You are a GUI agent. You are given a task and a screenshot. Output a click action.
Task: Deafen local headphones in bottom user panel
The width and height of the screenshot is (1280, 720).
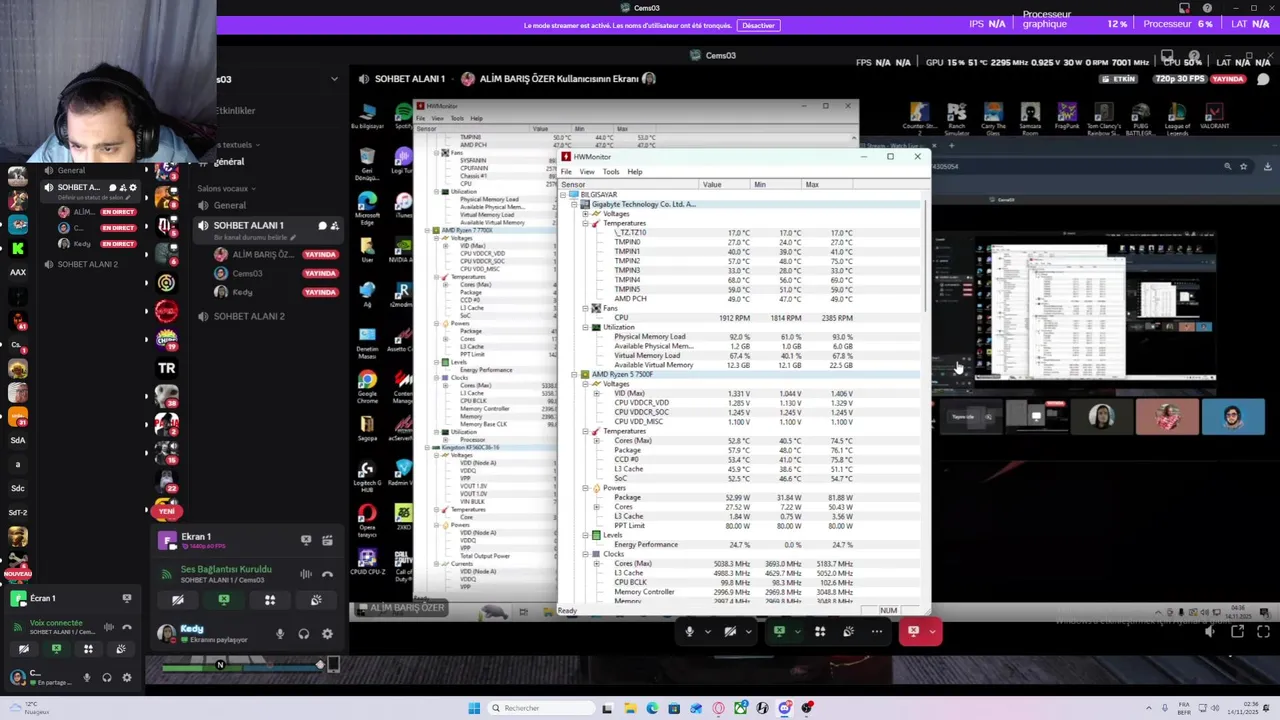(107, 677)
